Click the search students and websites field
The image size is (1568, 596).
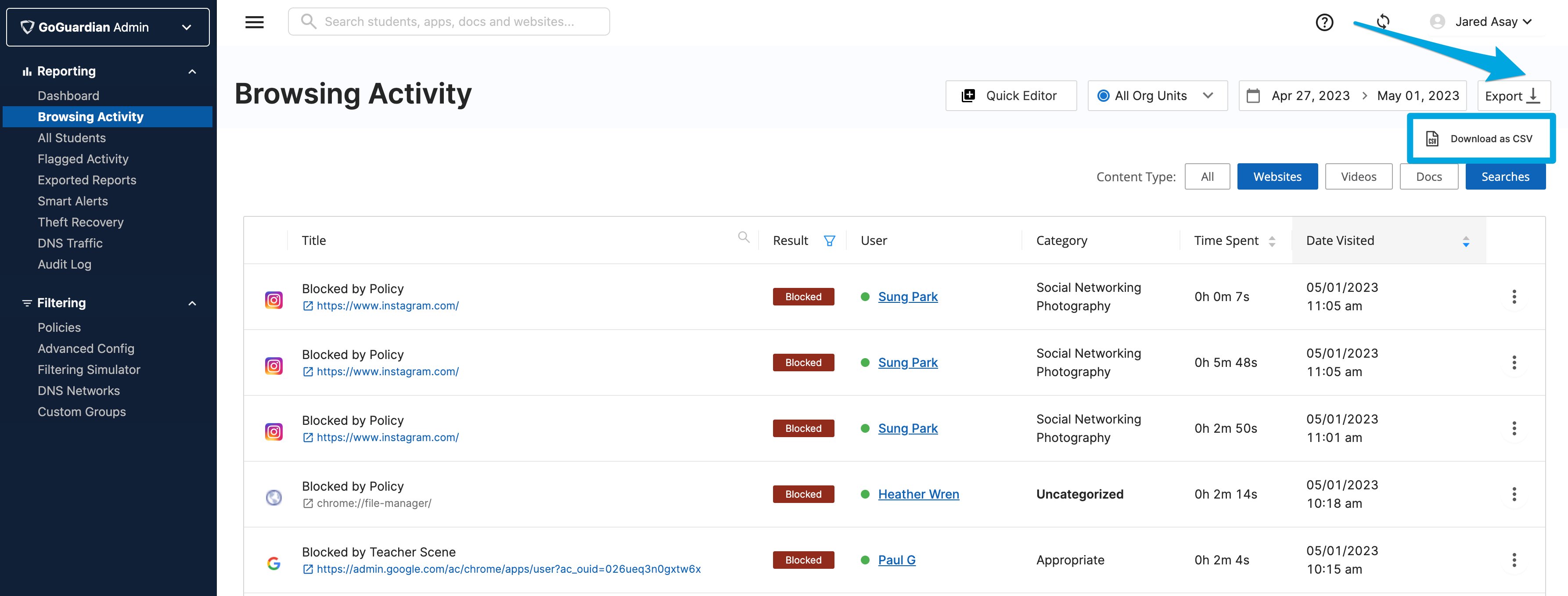click(449, 22)
